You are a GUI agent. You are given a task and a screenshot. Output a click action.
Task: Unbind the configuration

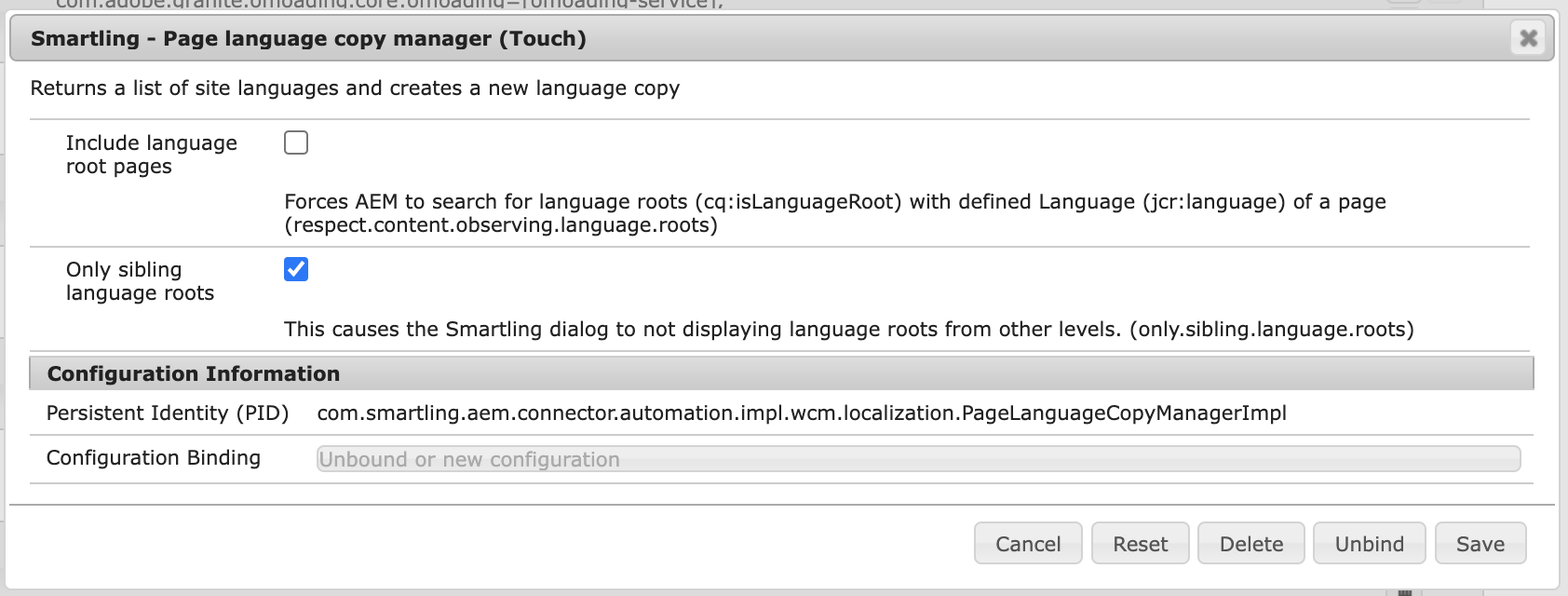1369,544
